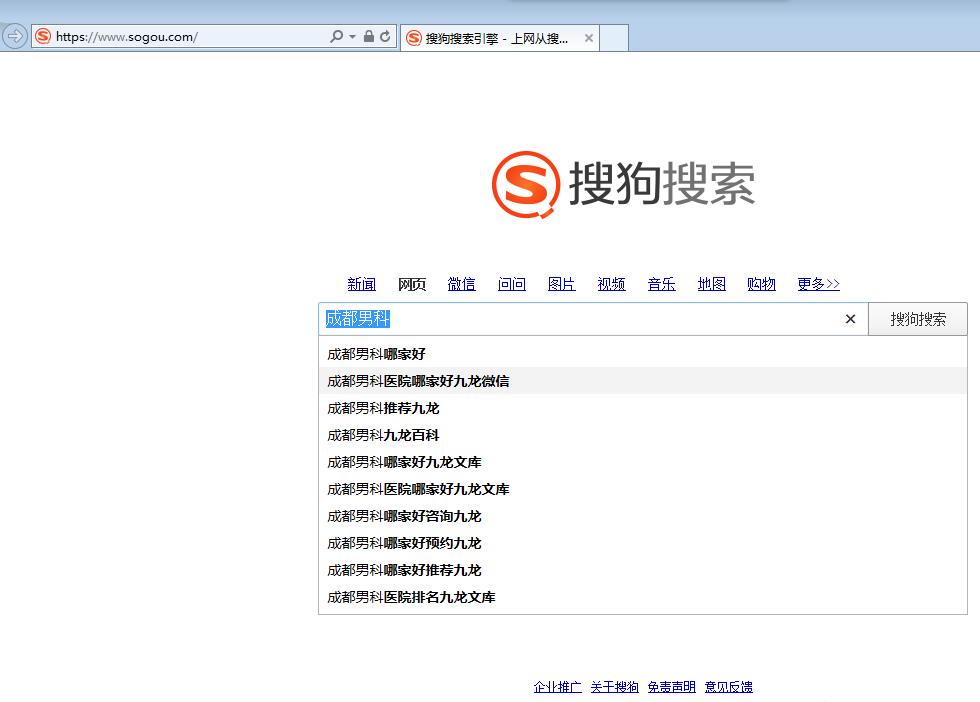This screenshot has width=980, height=702.
Task: Switch to the 新闻 category
Action: [x=362, y=284]
